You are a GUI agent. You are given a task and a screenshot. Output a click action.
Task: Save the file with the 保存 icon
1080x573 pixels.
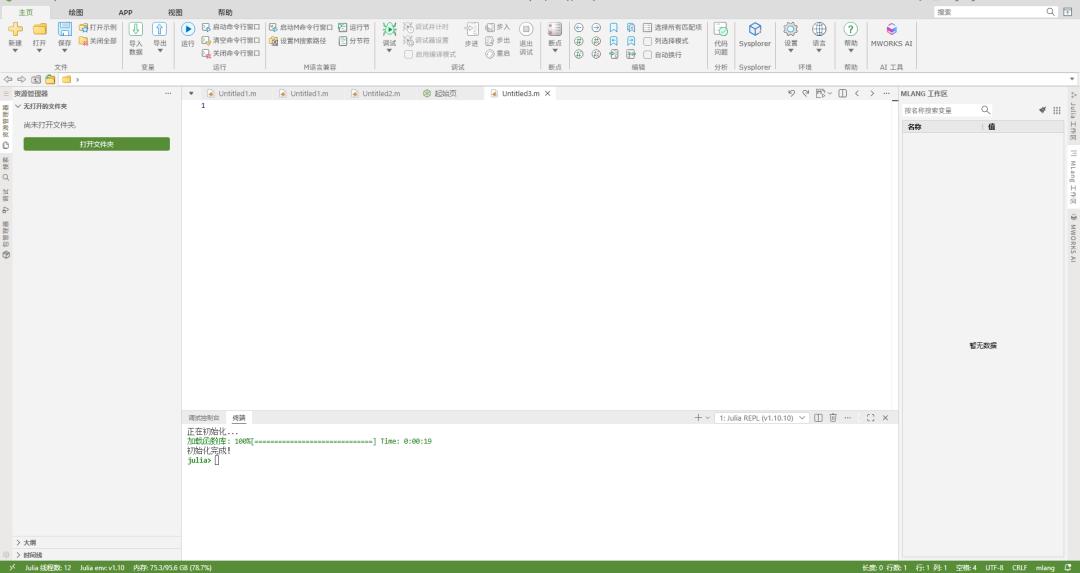[64, 29]
